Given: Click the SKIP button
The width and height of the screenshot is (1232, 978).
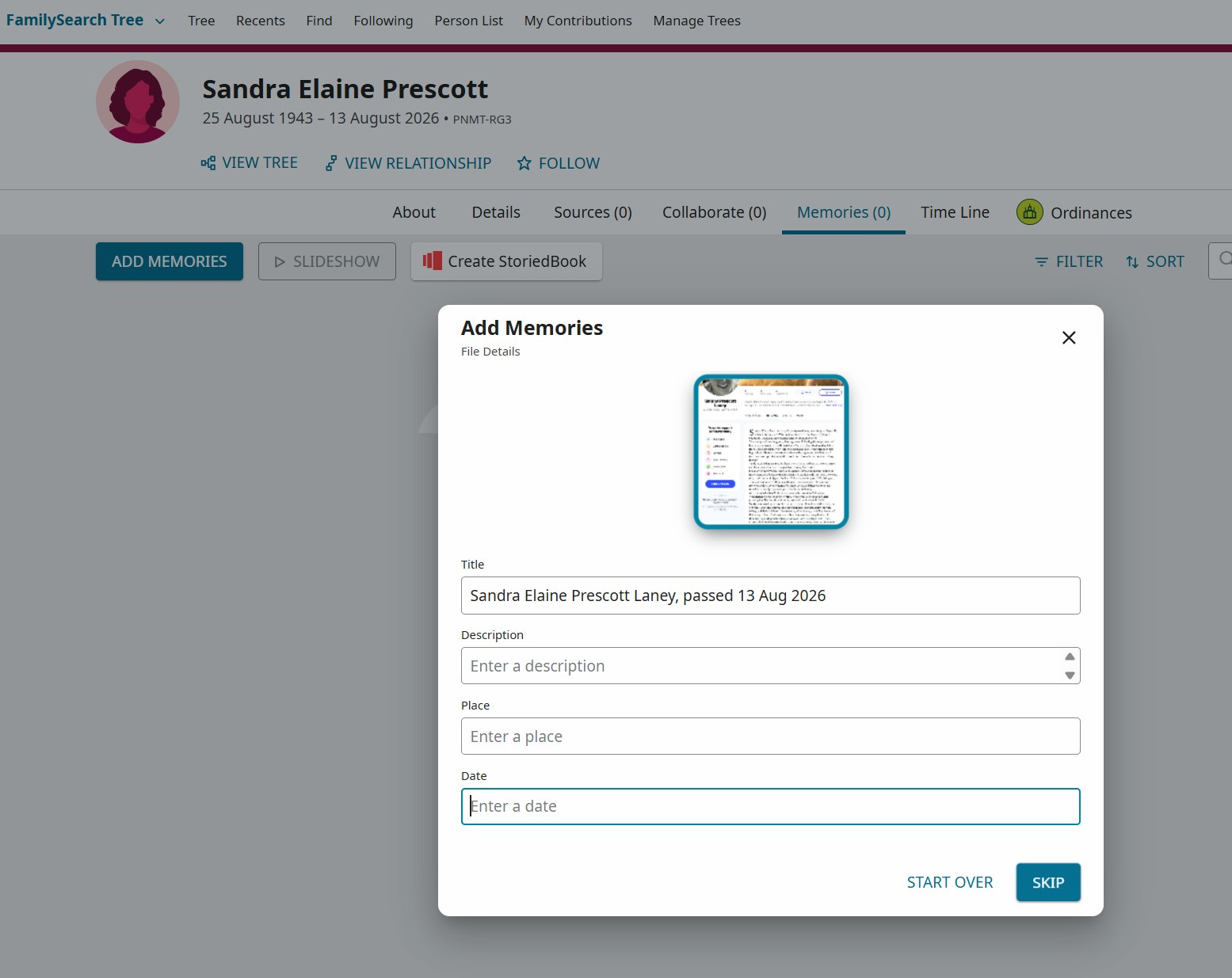Looking at the screenshot, I should tap(1048, 882).
